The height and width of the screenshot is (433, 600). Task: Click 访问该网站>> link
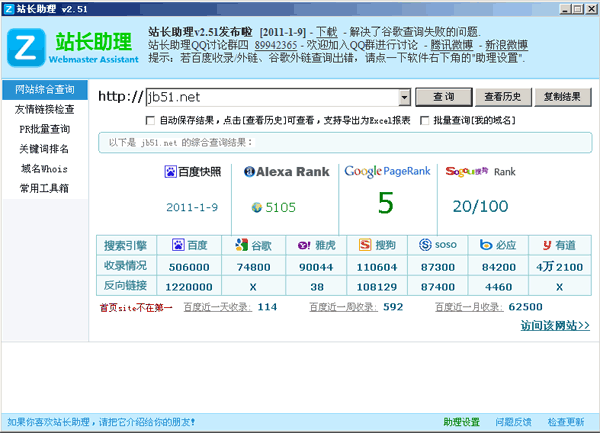(555, 326)
